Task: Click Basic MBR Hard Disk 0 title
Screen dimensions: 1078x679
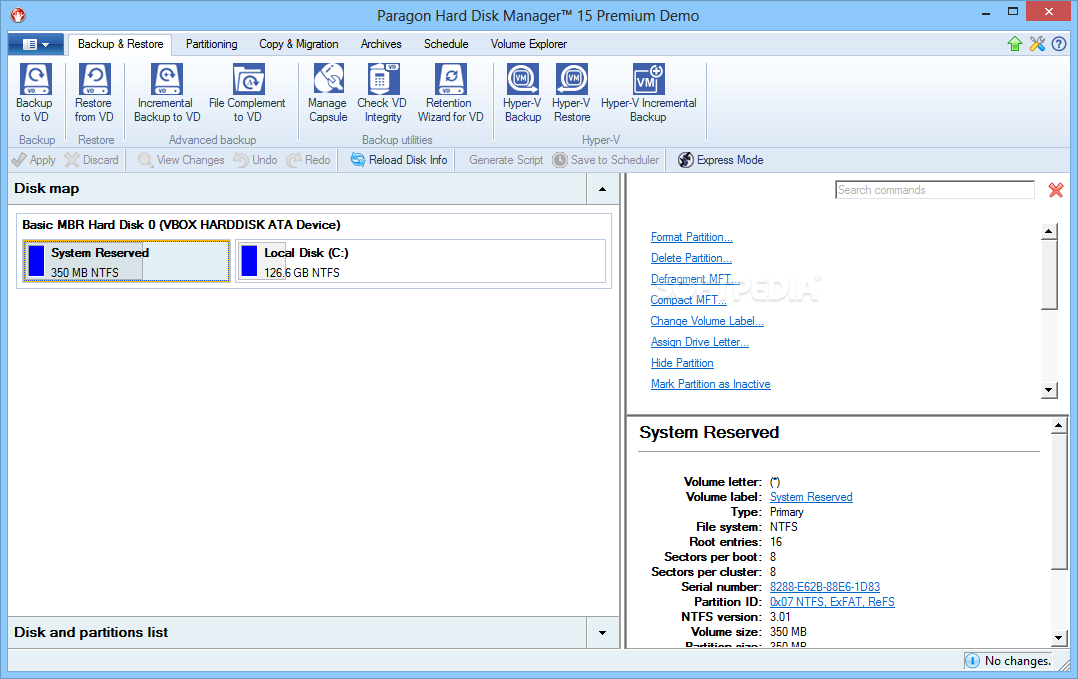Action: click(181, 225)
